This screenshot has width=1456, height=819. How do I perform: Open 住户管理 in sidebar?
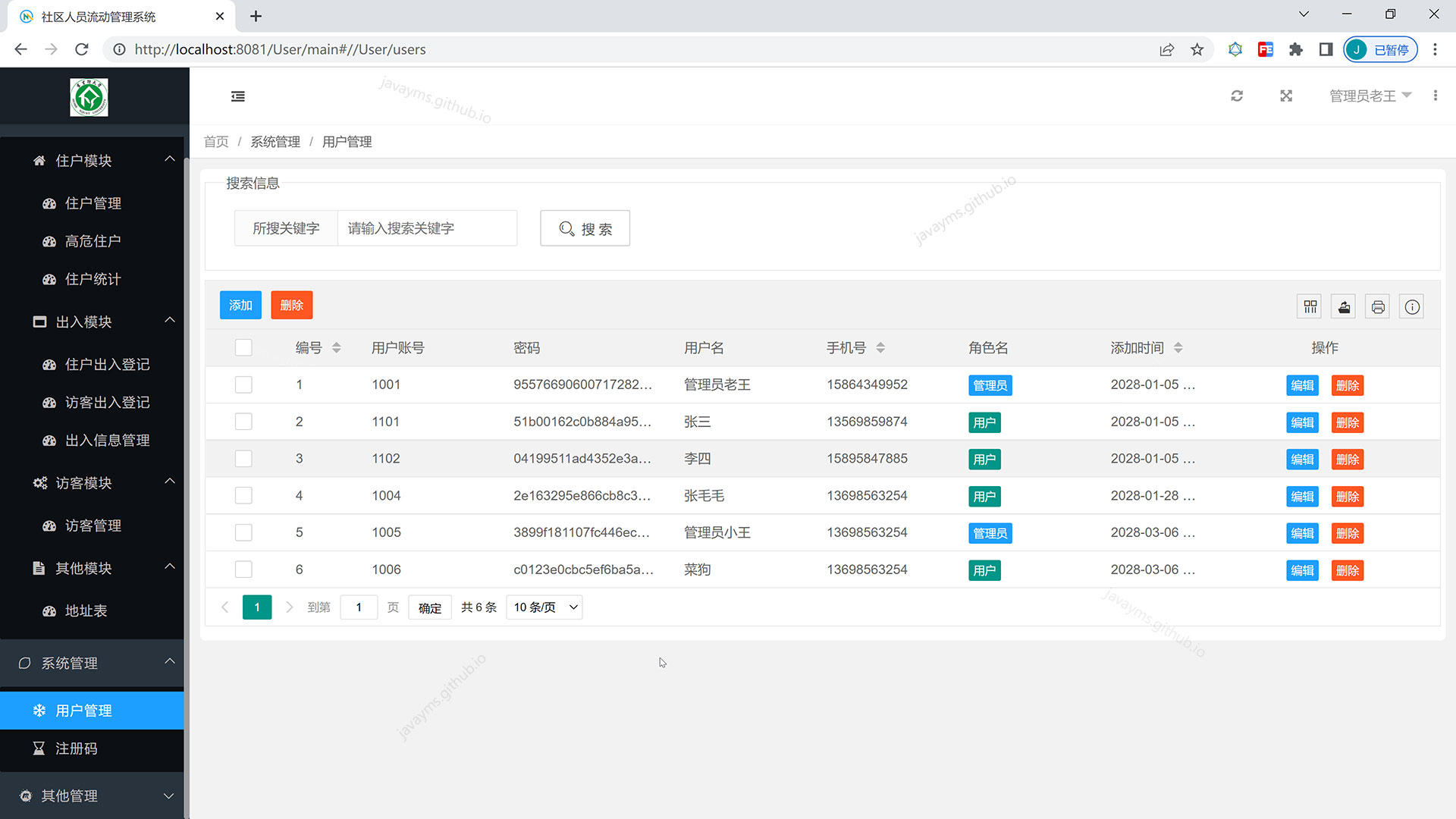pyautogui.click(x=93, y=203)
